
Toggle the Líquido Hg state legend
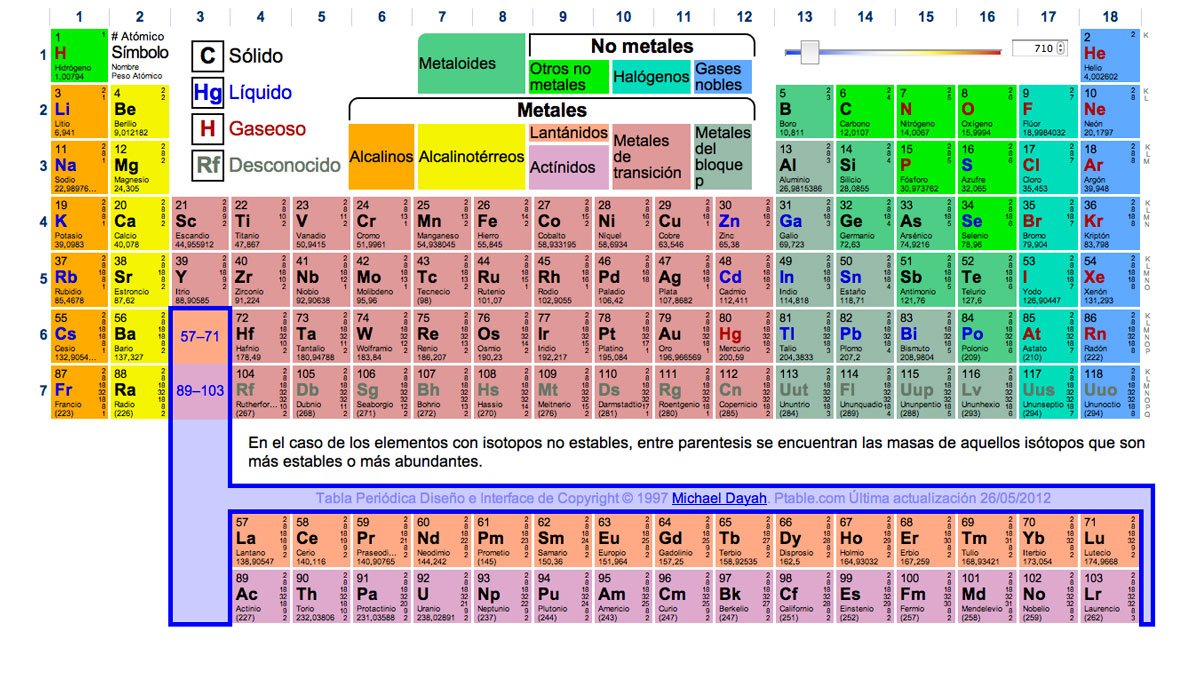[208, 93]
